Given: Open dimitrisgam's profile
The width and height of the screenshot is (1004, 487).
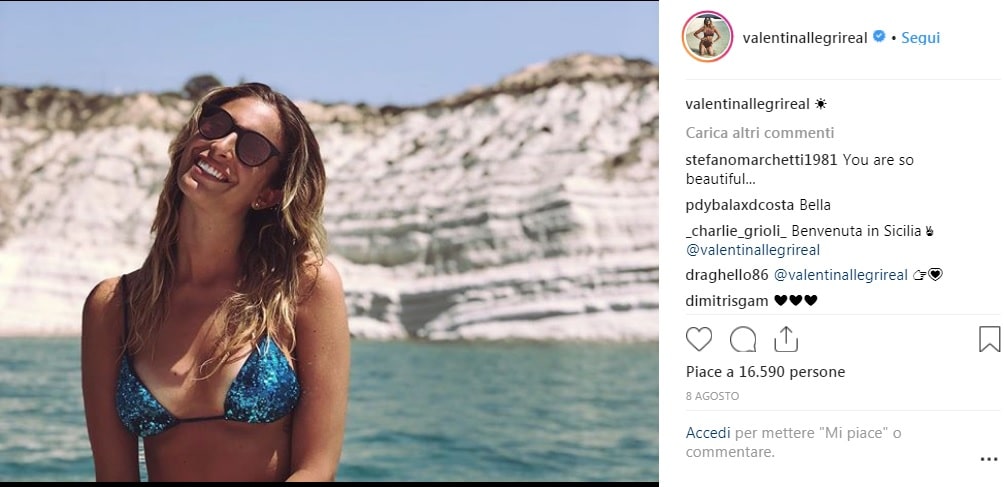Looking at the screenshot, I should tap(728, 300).
